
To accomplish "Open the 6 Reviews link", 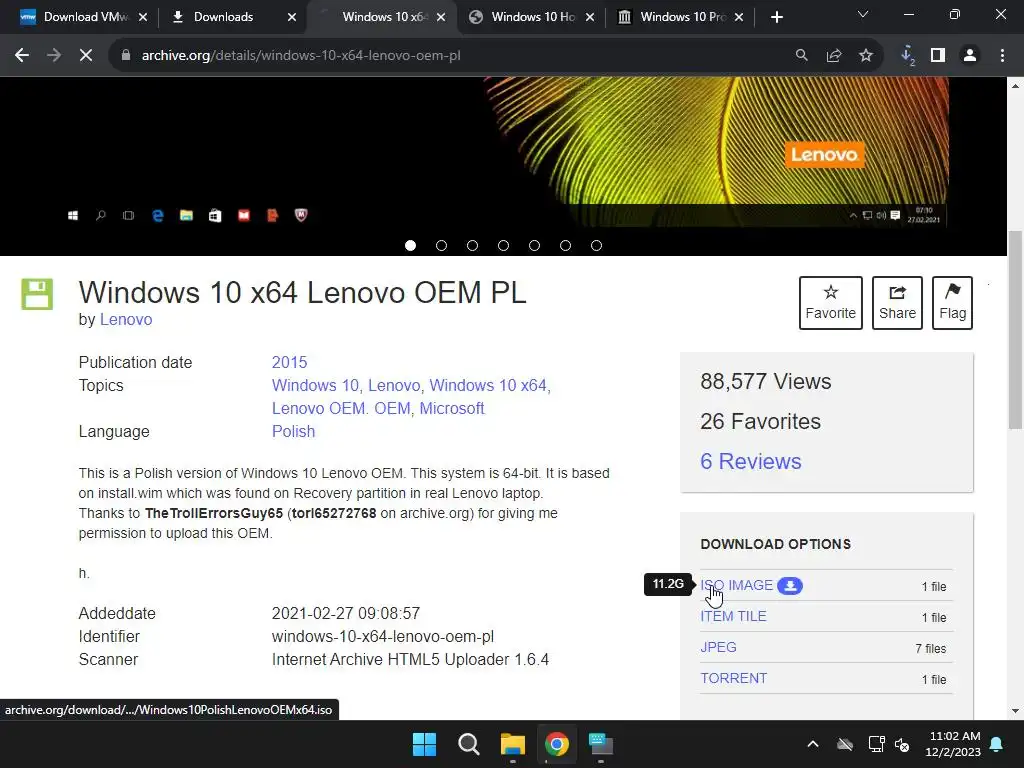I will click(750, 461).
